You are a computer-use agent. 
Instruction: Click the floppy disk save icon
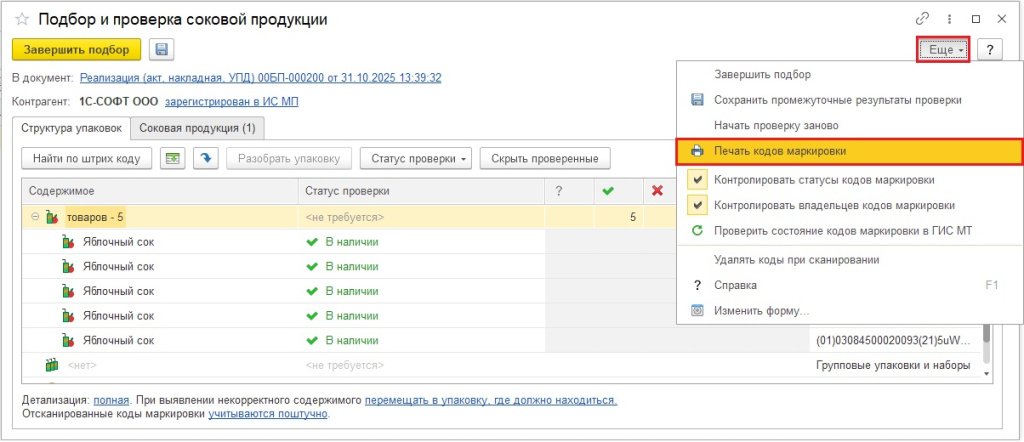pos(161,50)
